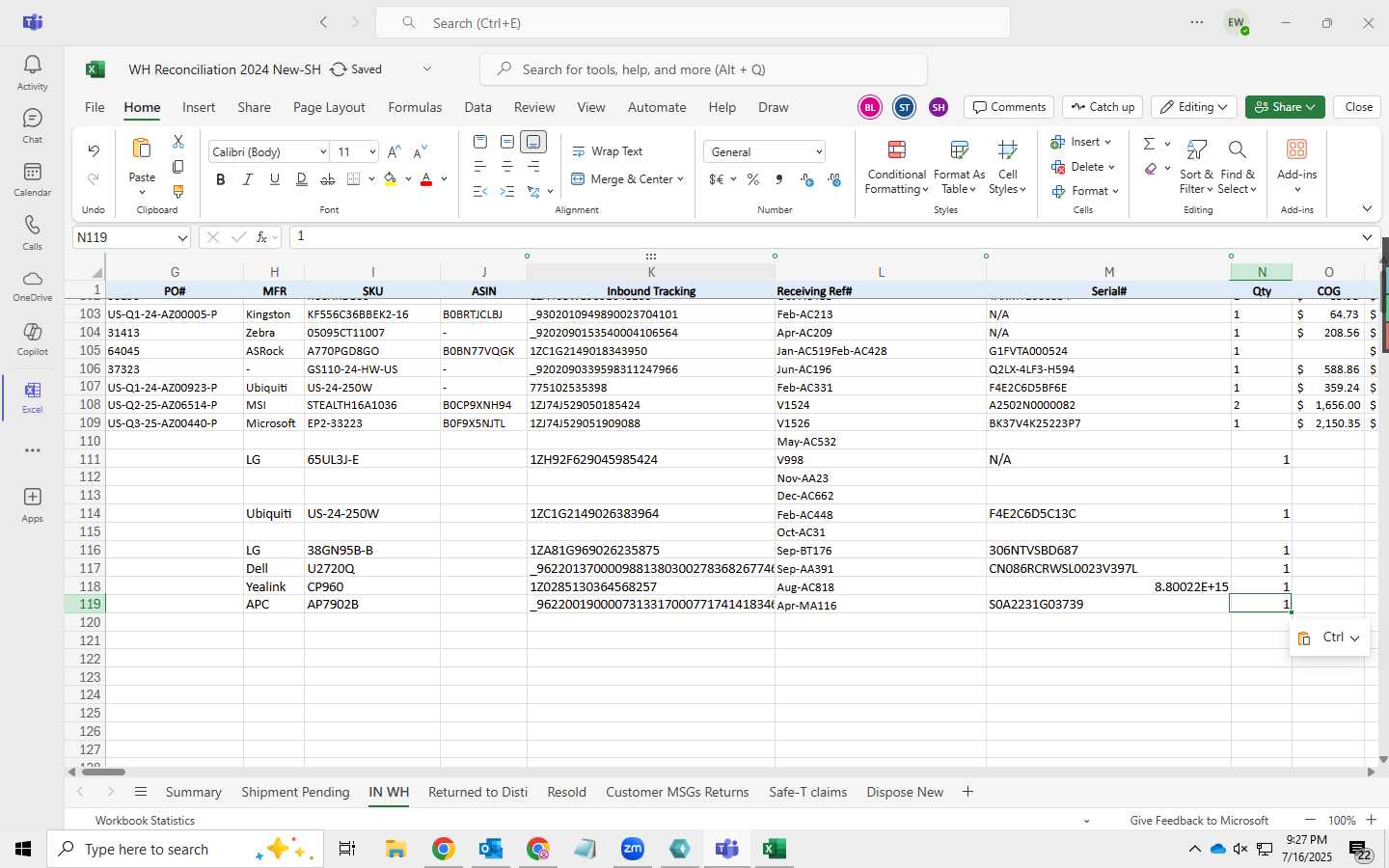
Task: Open the Sort & Filter dropdown
Action: (1196, 166)
